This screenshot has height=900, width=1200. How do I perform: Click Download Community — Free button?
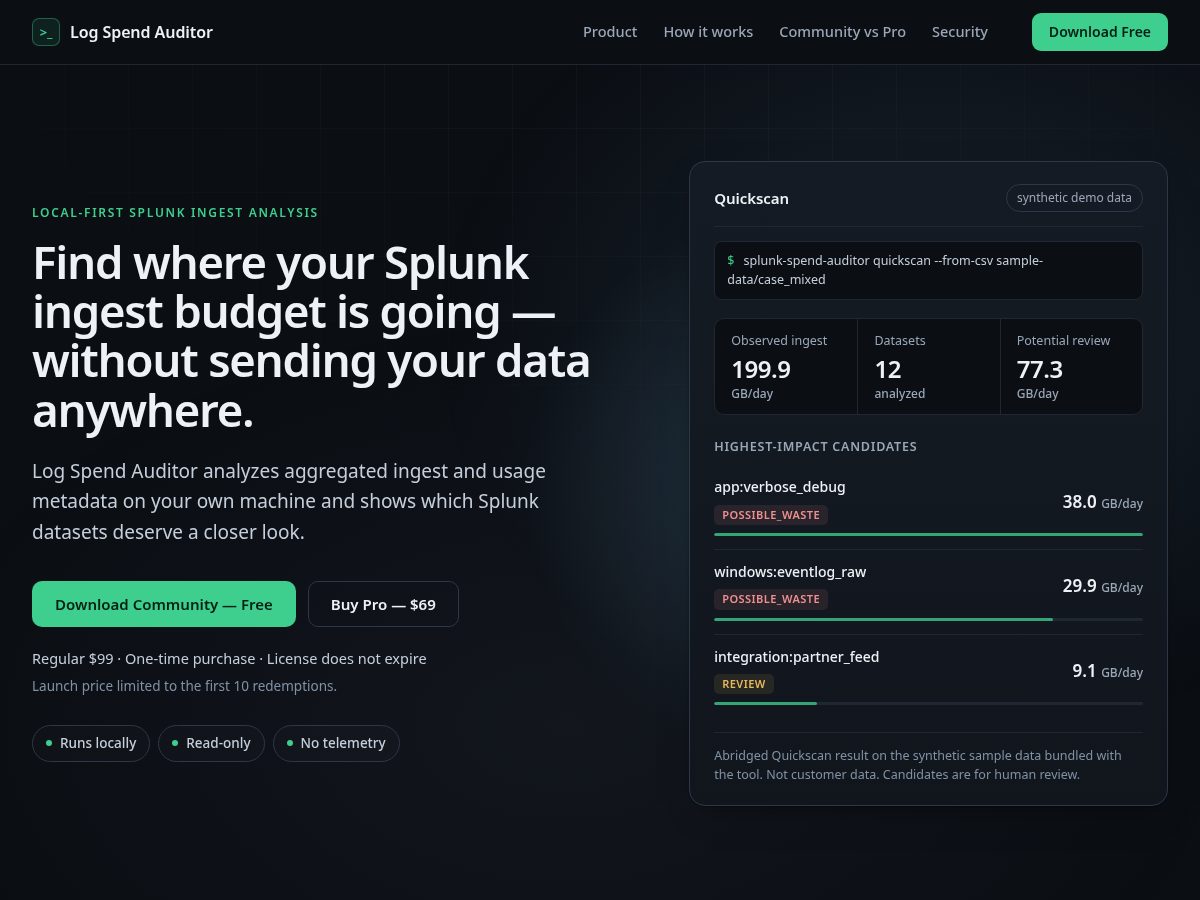pos(164,604)
